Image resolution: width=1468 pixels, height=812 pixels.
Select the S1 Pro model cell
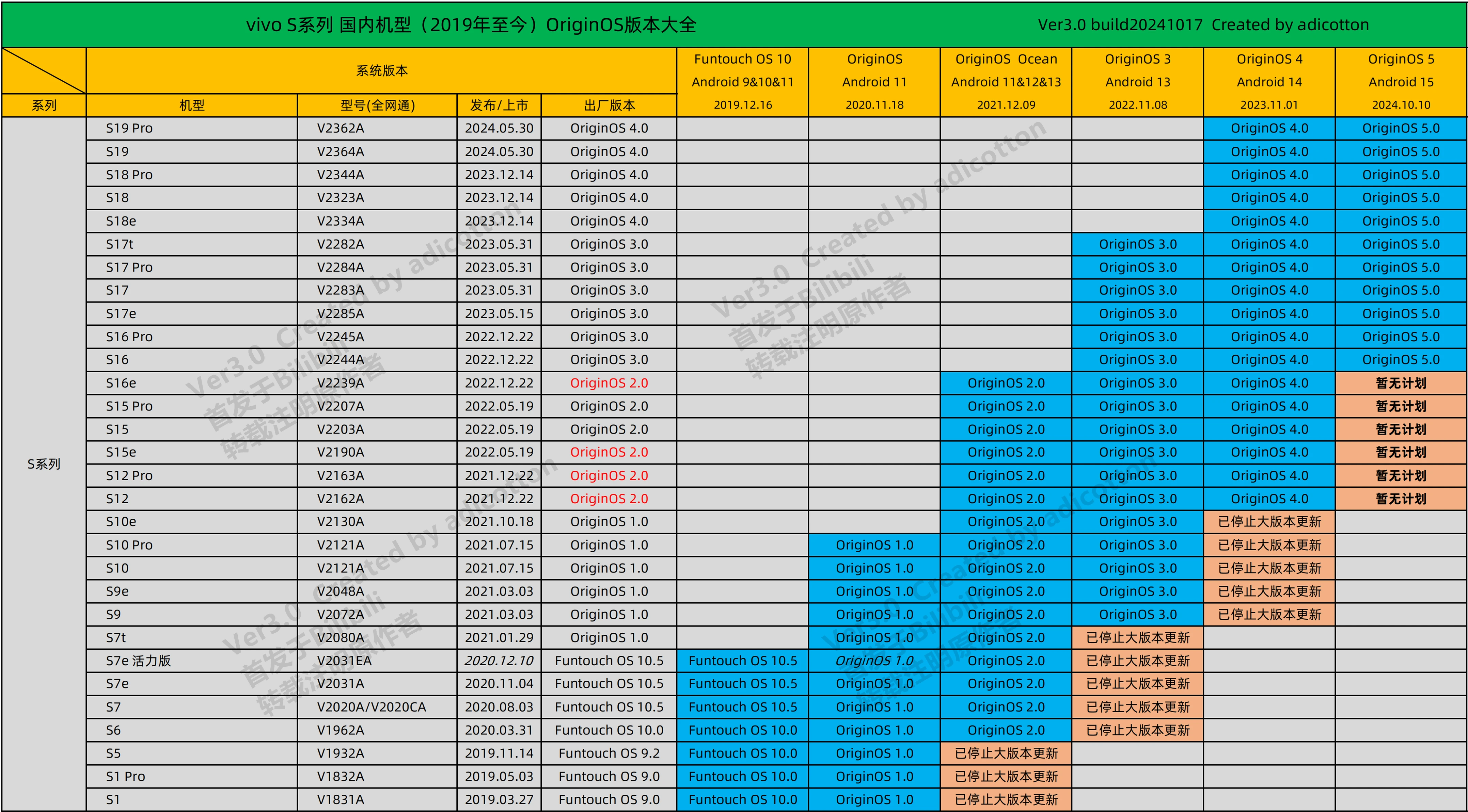point(125,776)
